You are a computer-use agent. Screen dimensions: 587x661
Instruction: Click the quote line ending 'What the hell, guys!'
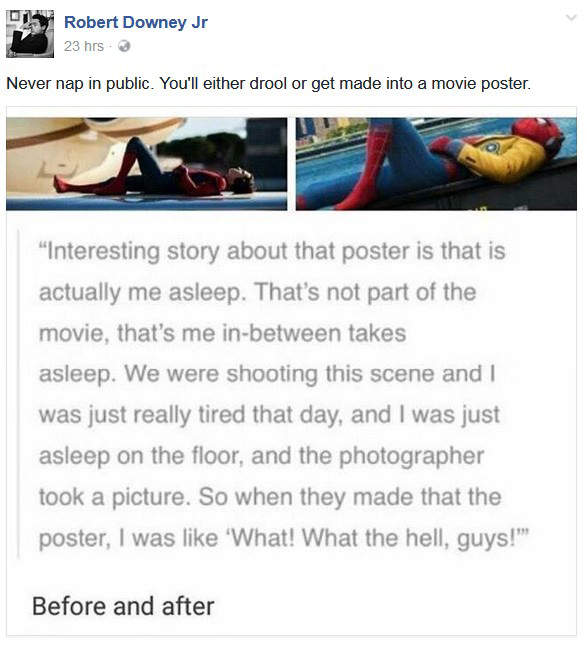point(283,539)
